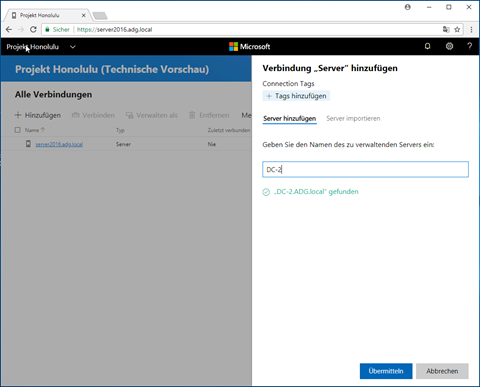Click the Microsoft logo
The height and width of the screenshot is (387, 480).
[250, 47]
